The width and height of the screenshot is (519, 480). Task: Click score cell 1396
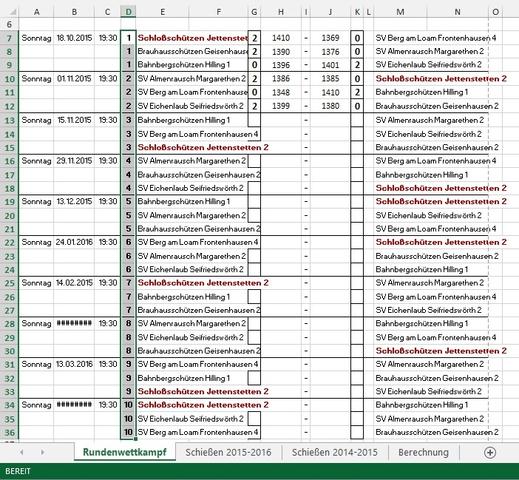(281, 65)
